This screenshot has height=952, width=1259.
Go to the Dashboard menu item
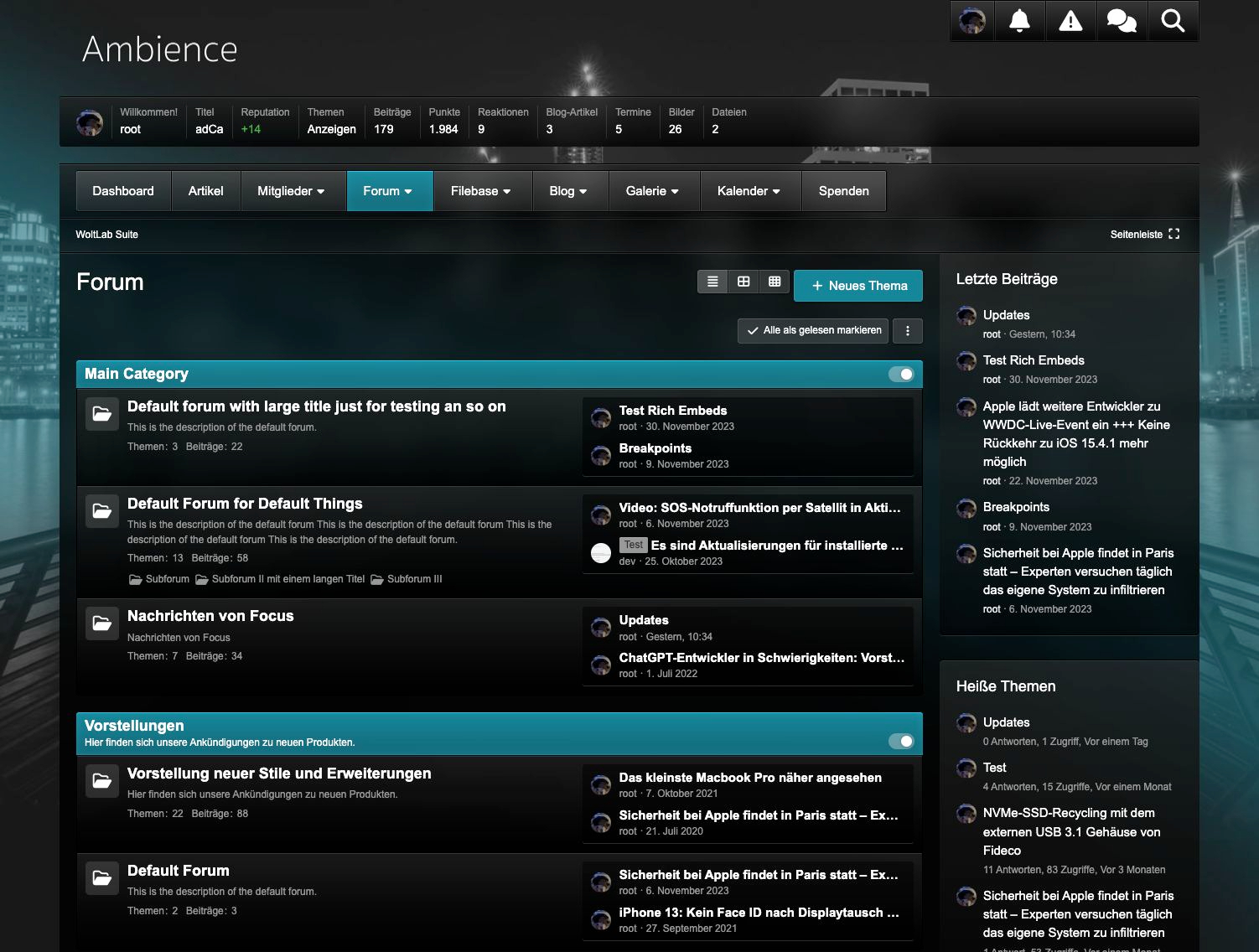click(x=123, y=191)
